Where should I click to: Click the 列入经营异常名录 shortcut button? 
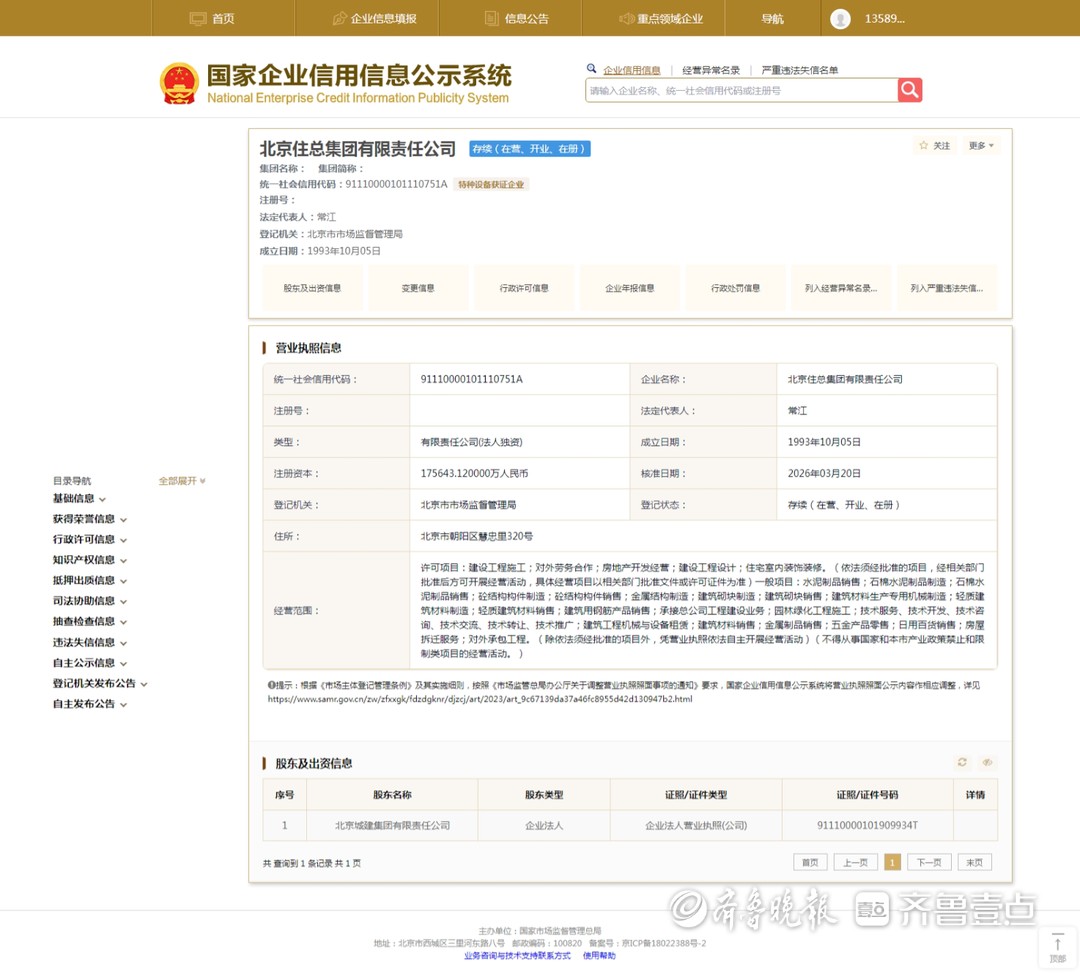(841, 288)
